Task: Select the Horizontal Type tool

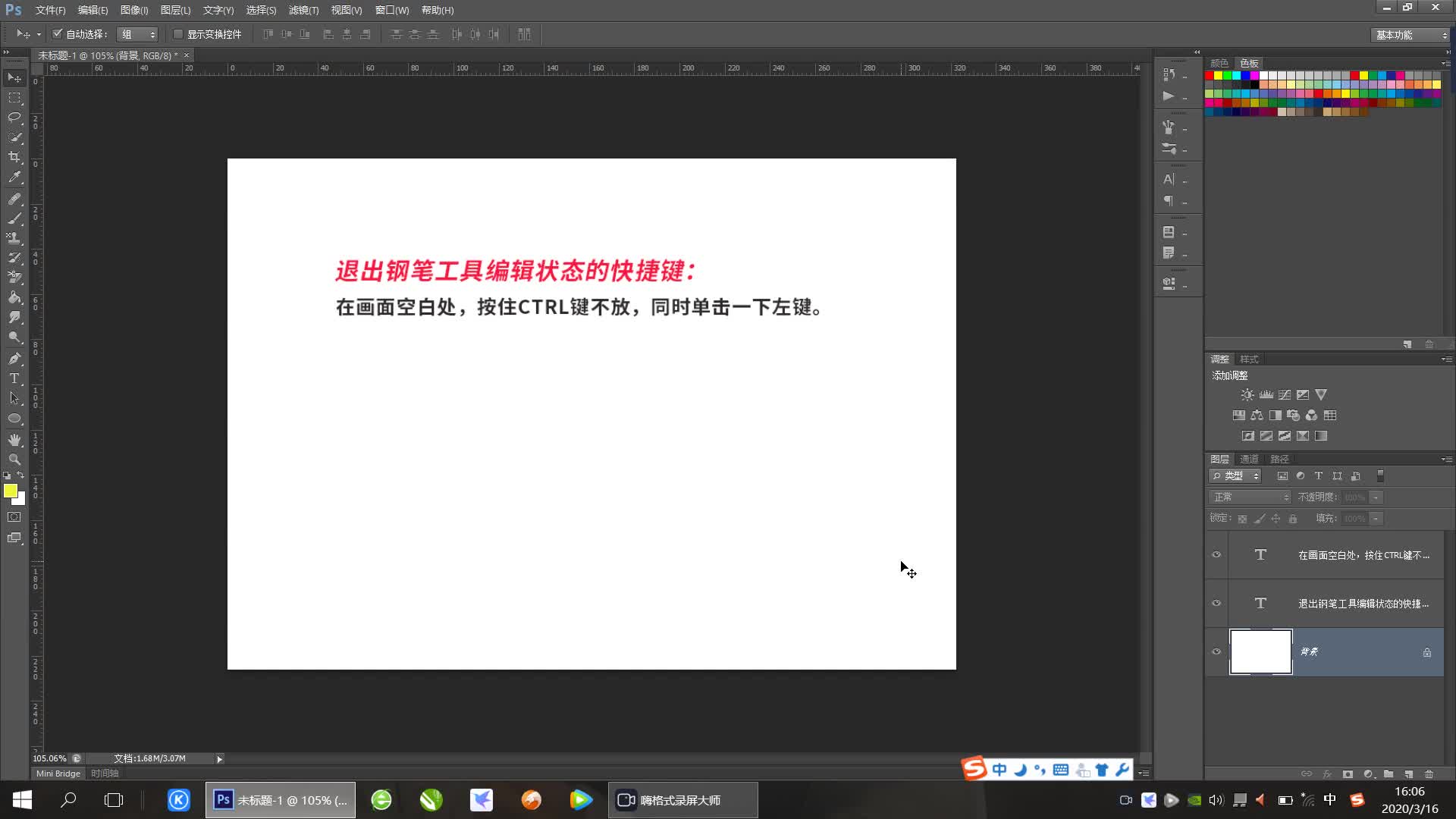Action: coord(14,378)
